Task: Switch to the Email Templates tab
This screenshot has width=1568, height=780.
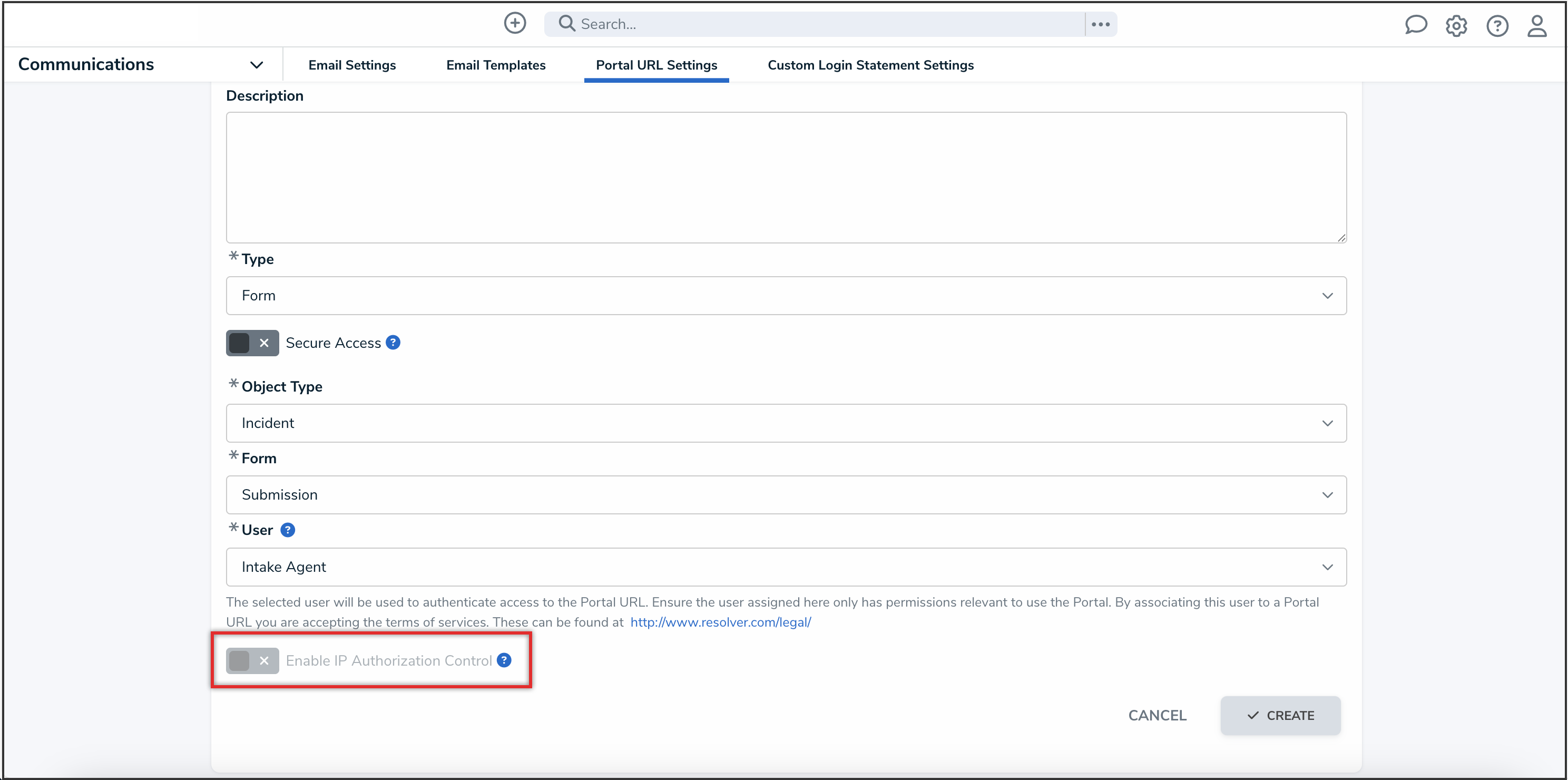Action: [495, 64]
